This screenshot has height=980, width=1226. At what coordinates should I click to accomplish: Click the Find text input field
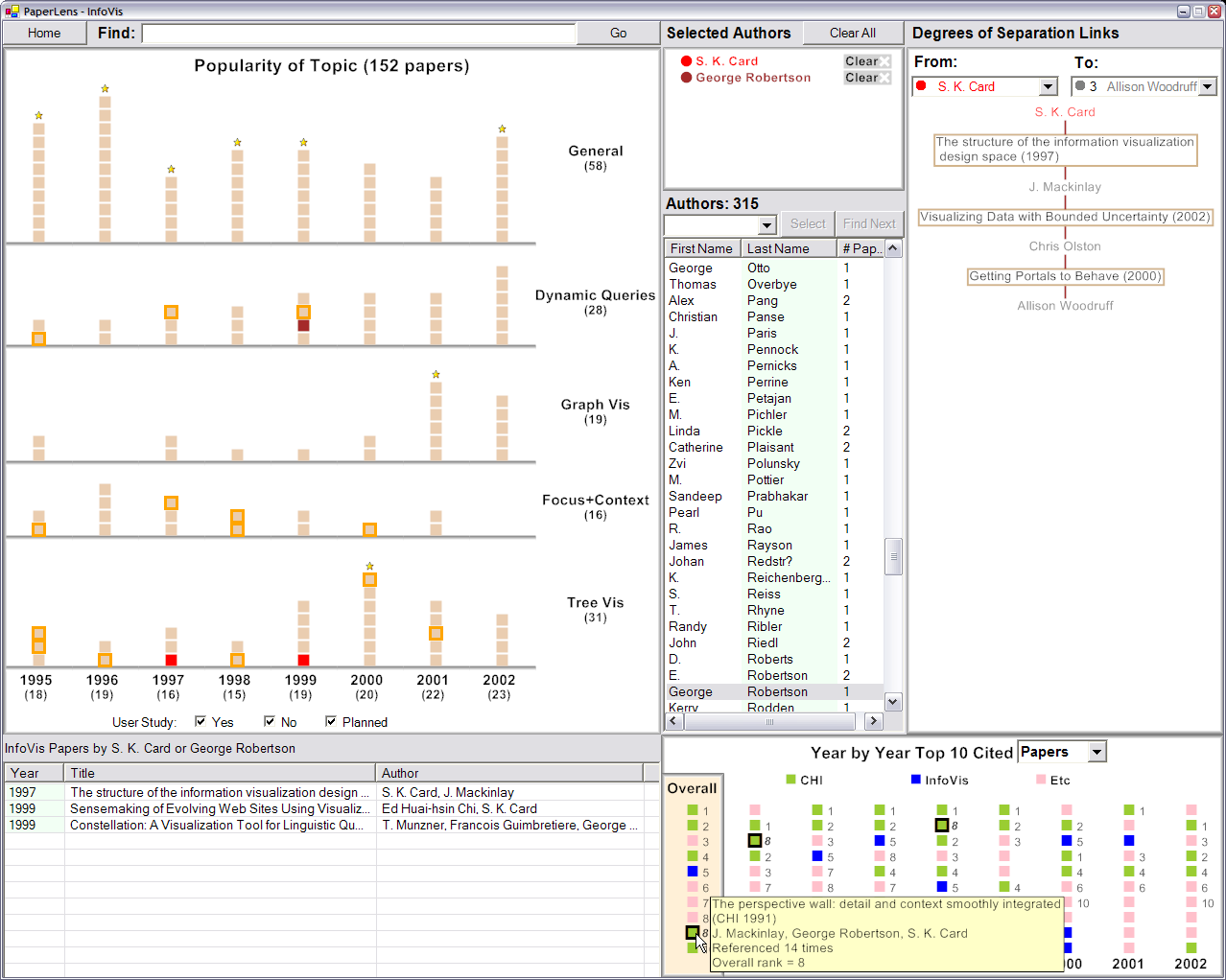pos(358,34)
